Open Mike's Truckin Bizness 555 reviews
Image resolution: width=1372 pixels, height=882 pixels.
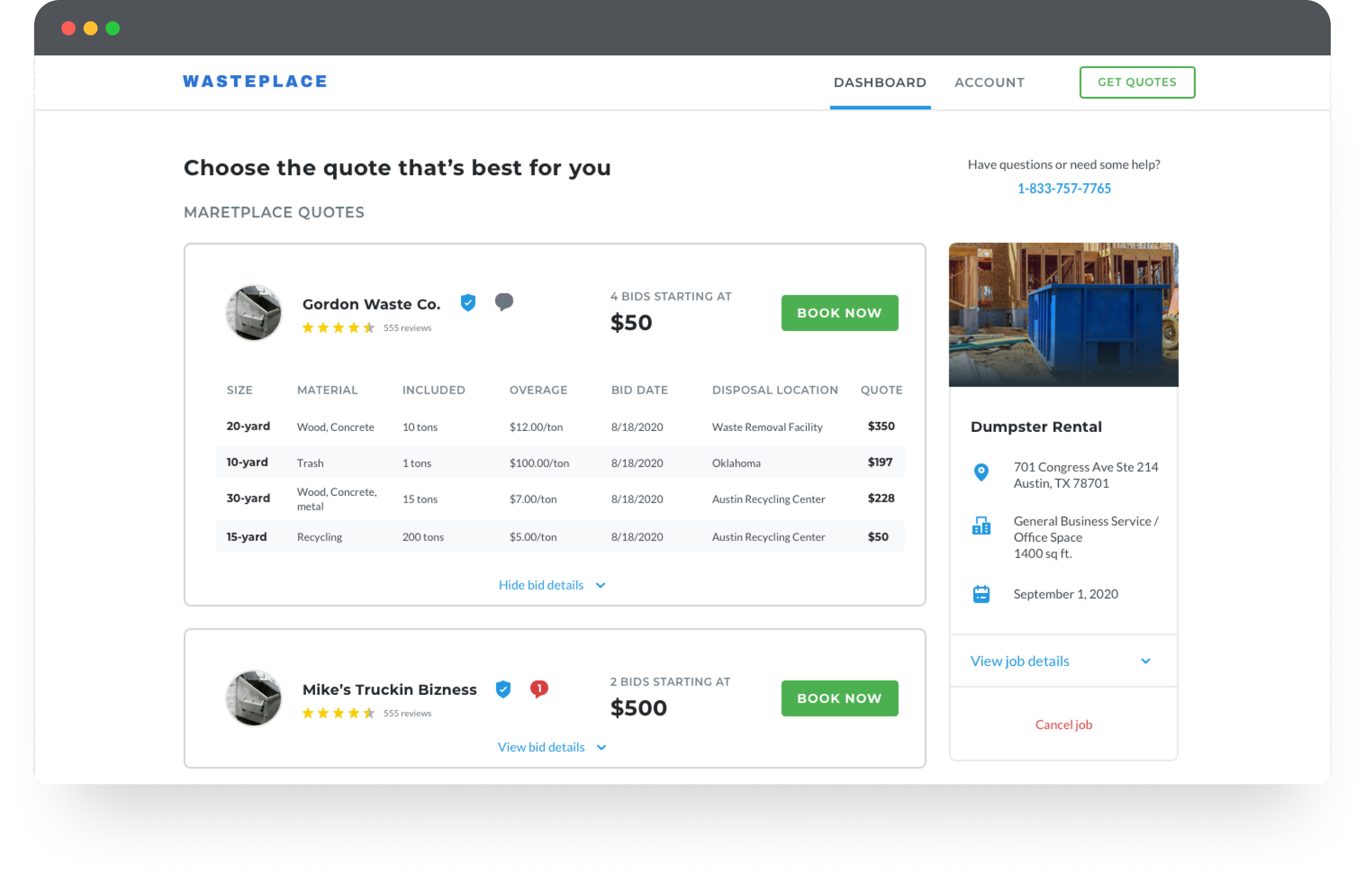coord(407,713)
